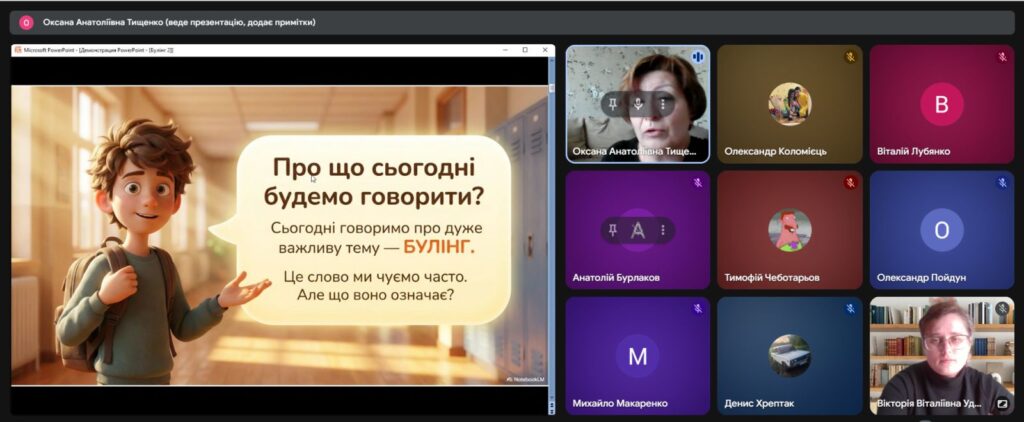Click the PowerPoint icon in shared window title

(x=18, y=50)
